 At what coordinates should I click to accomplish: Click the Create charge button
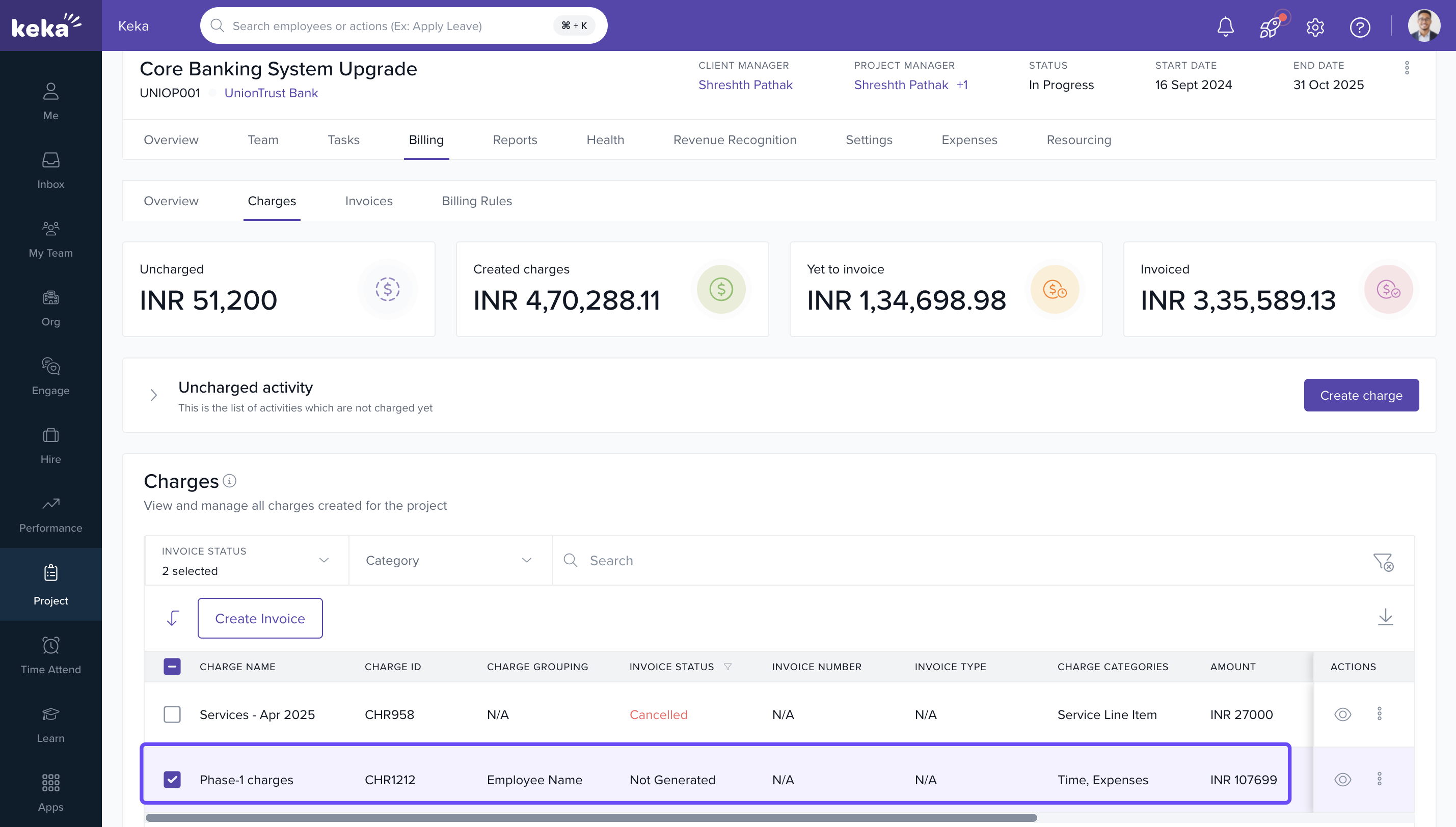click(x=1361, y=395)
